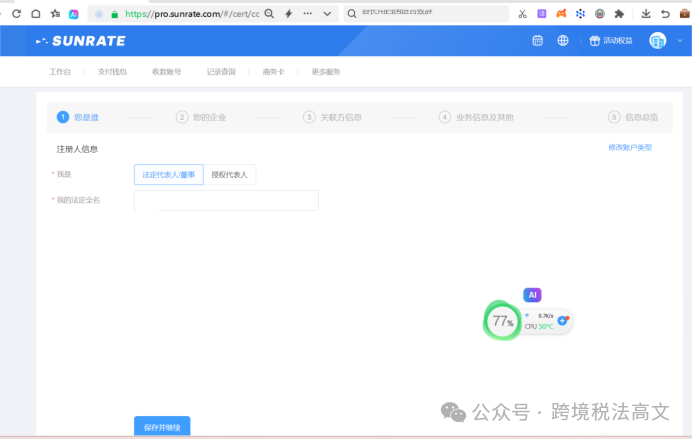
Task: Click the CPU 50°C temperature readout
Action: 539,327
